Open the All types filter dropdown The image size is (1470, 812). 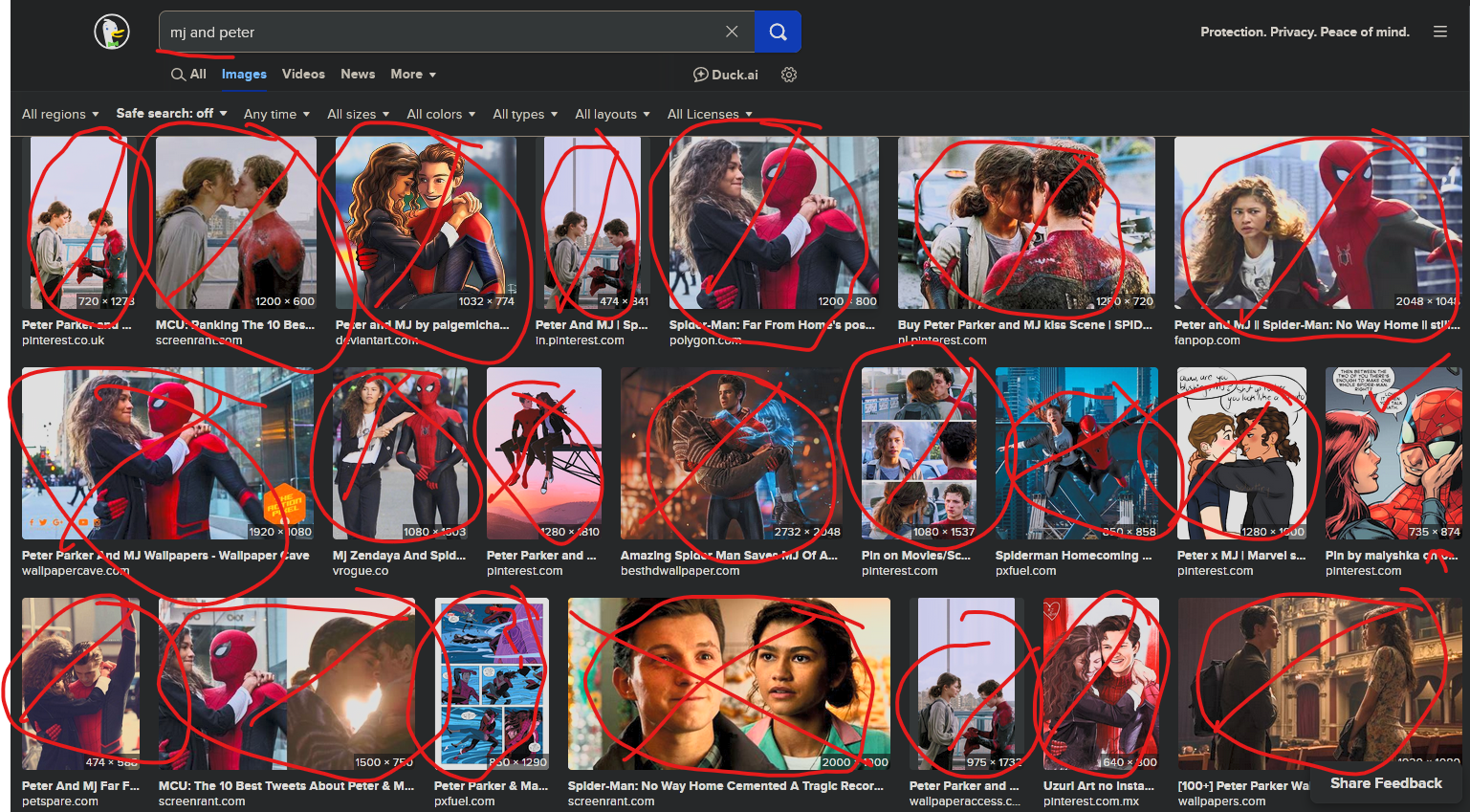(x=525, y=114)
